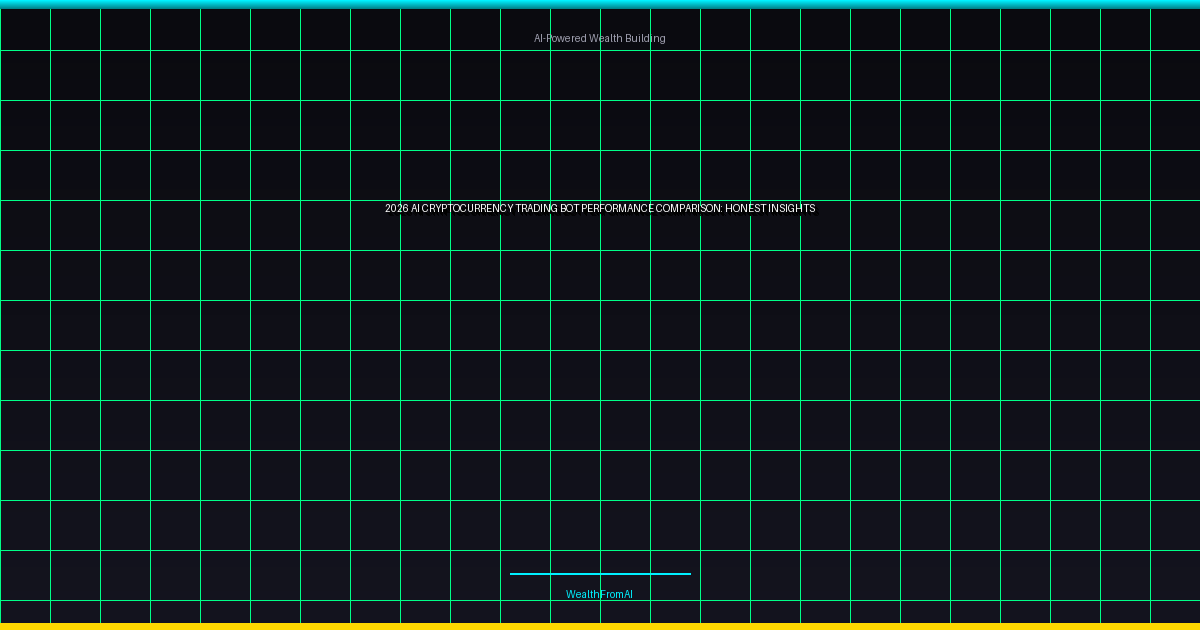Image resolution: width=1200 pixels, height=630 pixels.
Task: Click the words TRADING BOT in the headline
Action: point(546,208)
